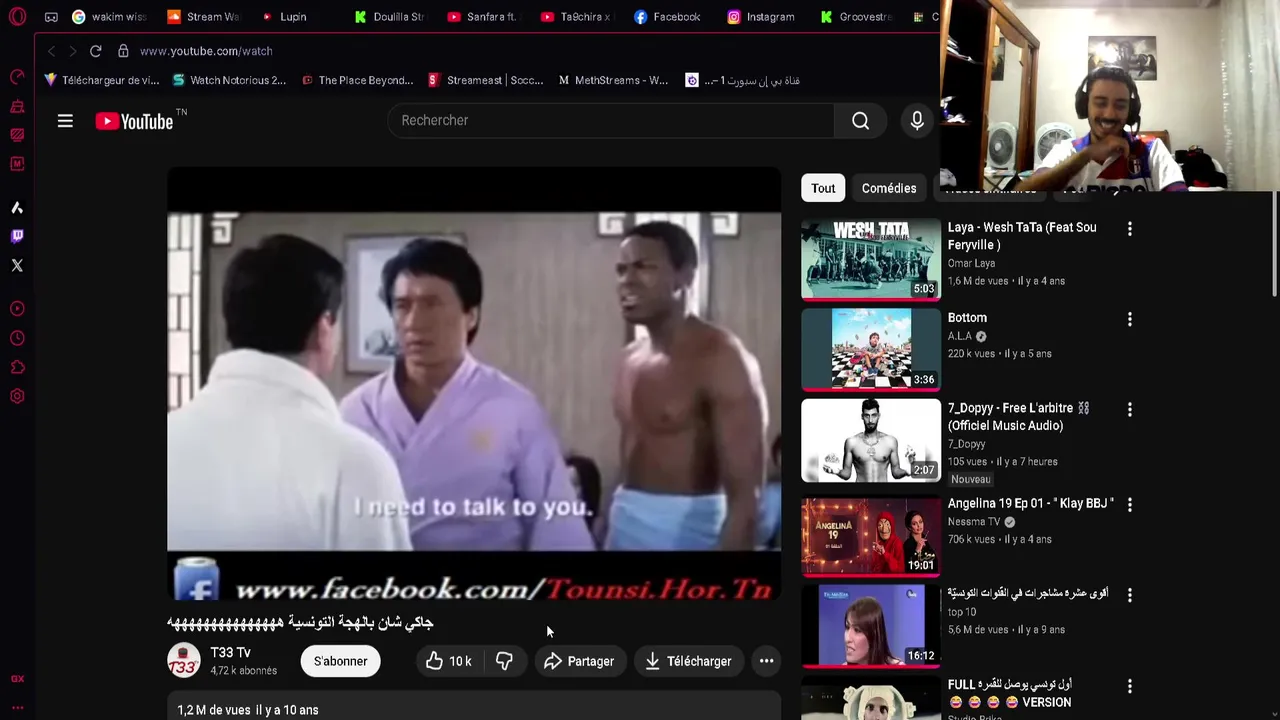Switch to the Douilla Str tab
The width and height of the screenshot is (1280, 720).
[x=390, y=17]
